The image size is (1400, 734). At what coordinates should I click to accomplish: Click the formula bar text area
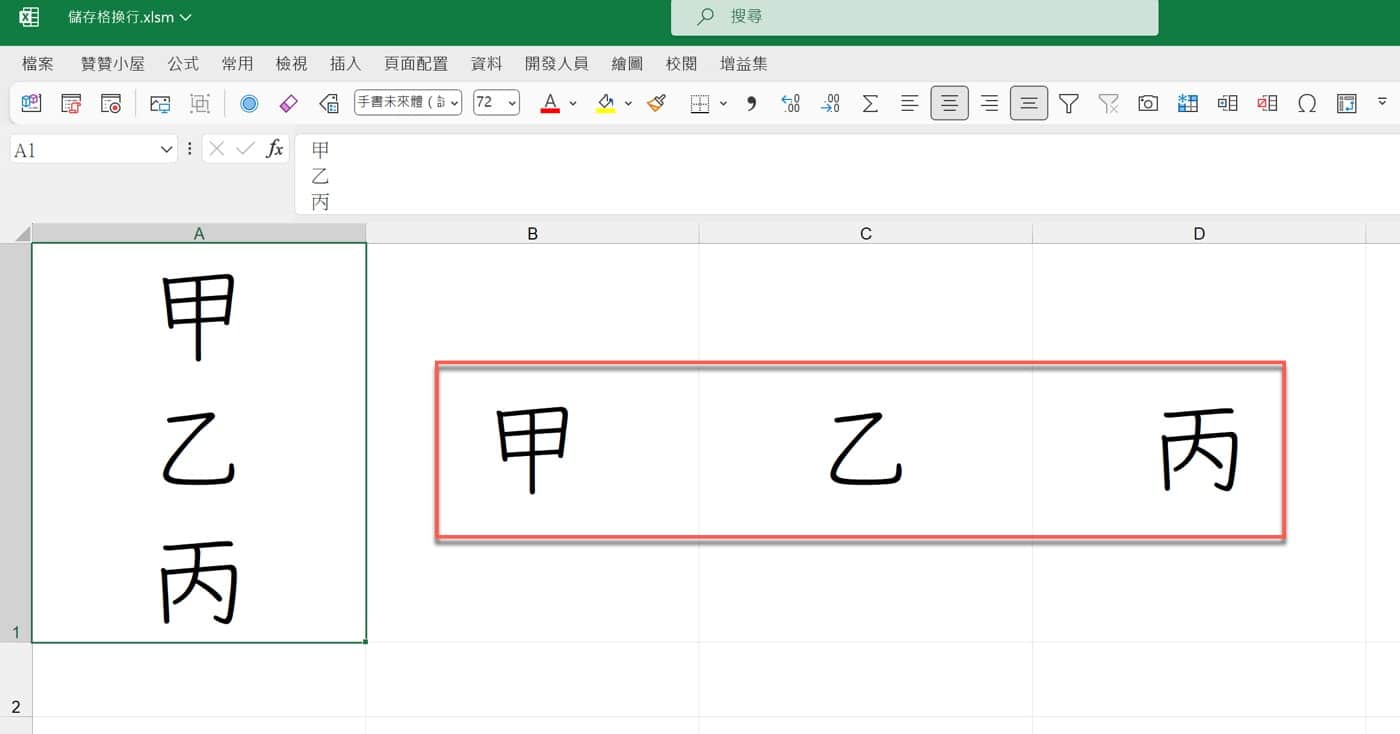(847, 175)
